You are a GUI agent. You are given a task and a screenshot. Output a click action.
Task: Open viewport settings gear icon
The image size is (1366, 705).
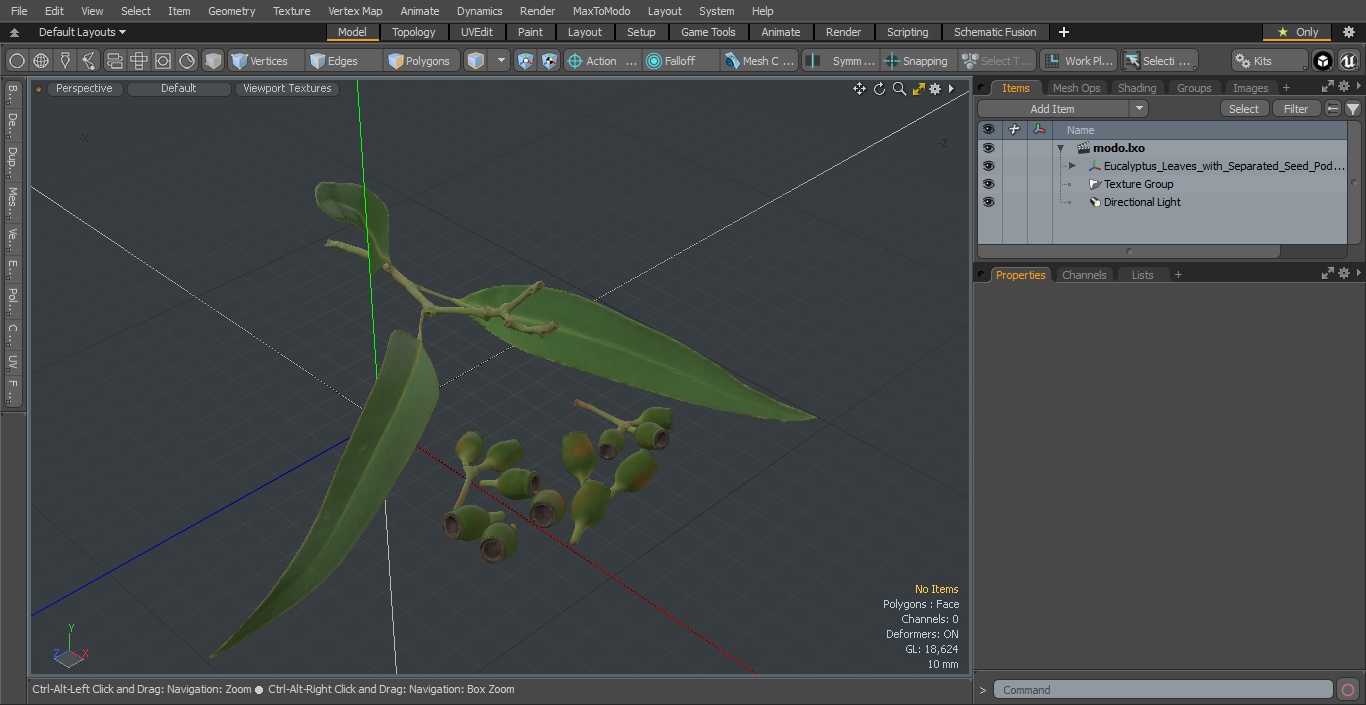[935, 89]
